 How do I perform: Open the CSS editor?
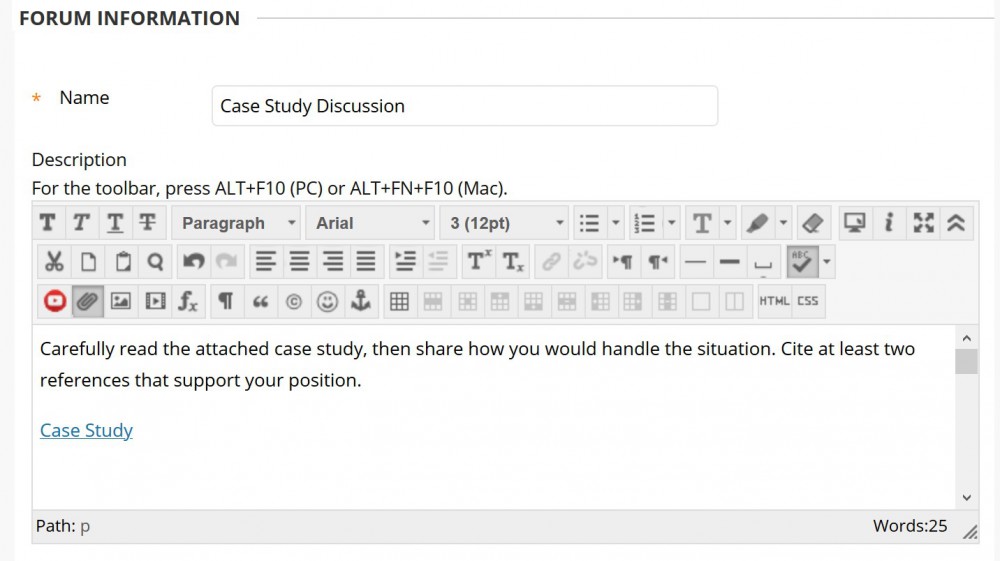[808, 301]
